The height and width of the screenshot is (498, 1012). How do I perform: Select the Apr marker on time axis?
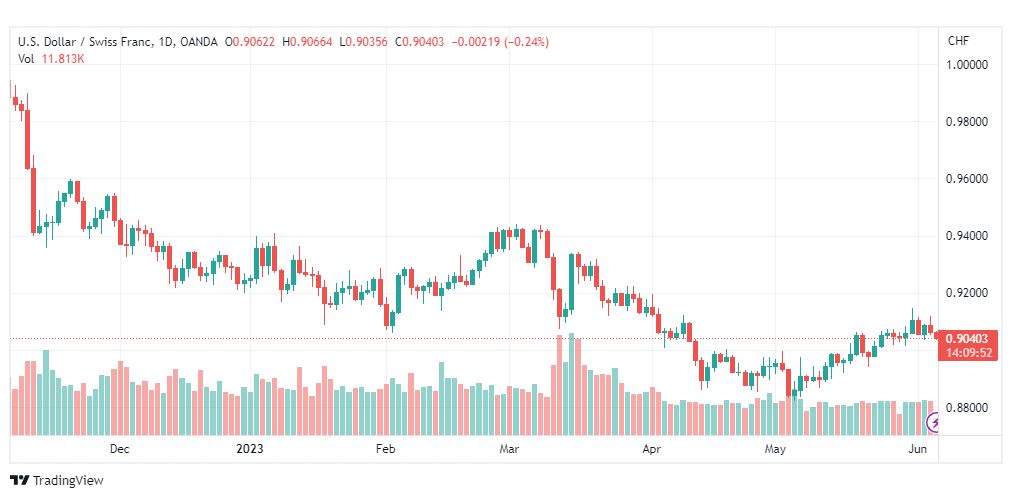652,448
